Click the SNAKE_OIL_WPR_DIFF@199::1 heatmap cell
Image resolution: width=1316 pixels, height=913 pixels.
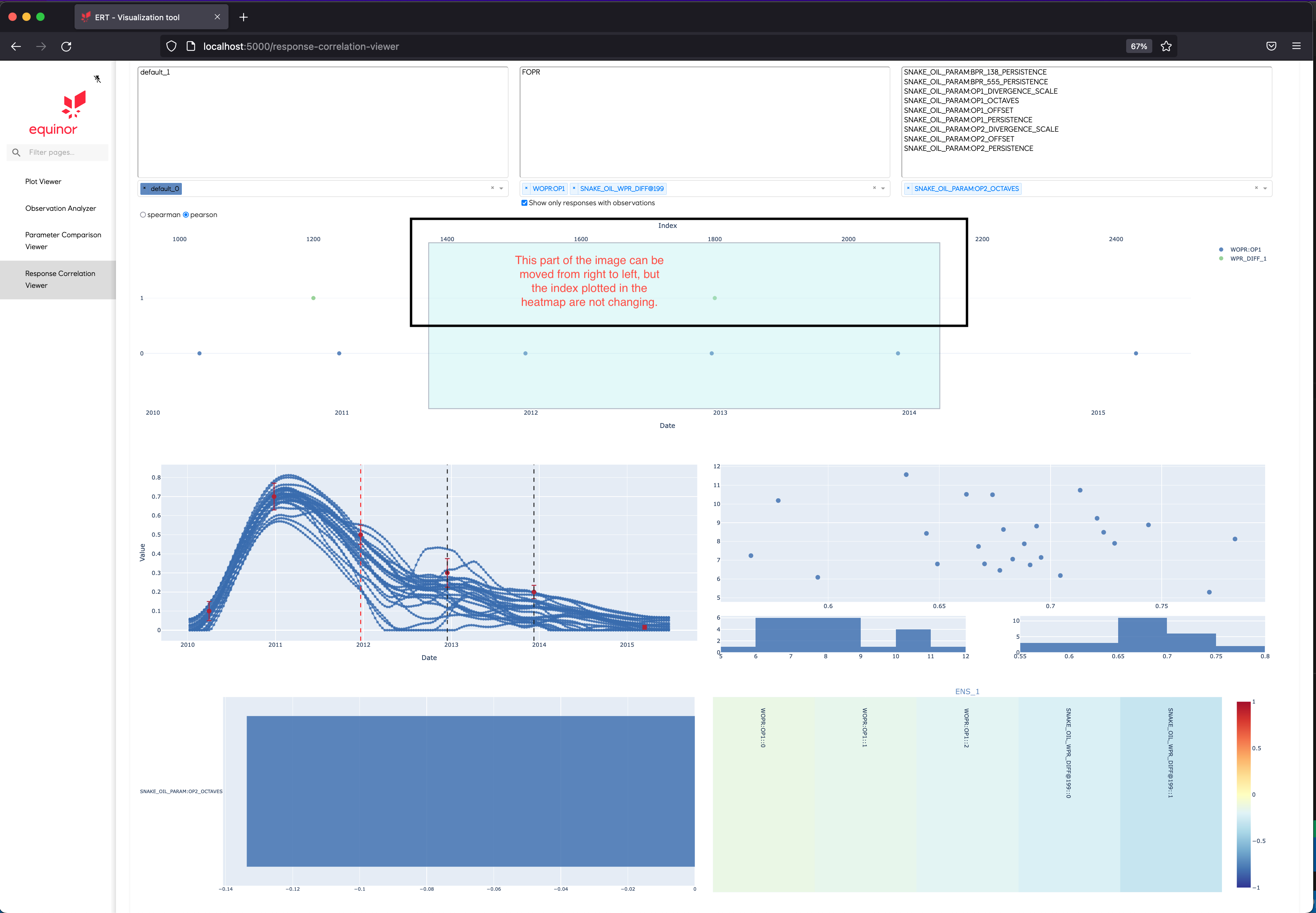(1171, 795)
